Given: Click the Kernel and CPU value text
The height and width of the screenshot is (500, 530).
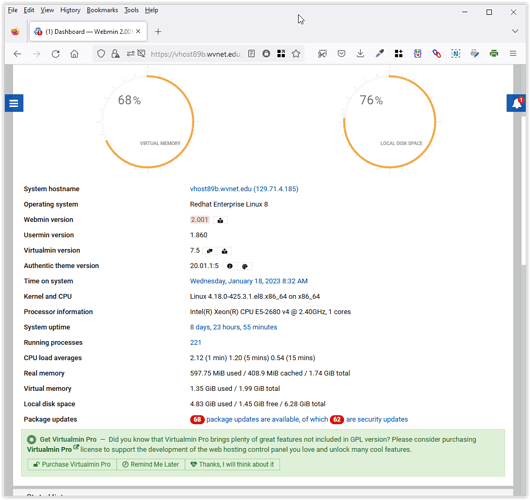Looking at the screenshot, I should click(255, 297).
